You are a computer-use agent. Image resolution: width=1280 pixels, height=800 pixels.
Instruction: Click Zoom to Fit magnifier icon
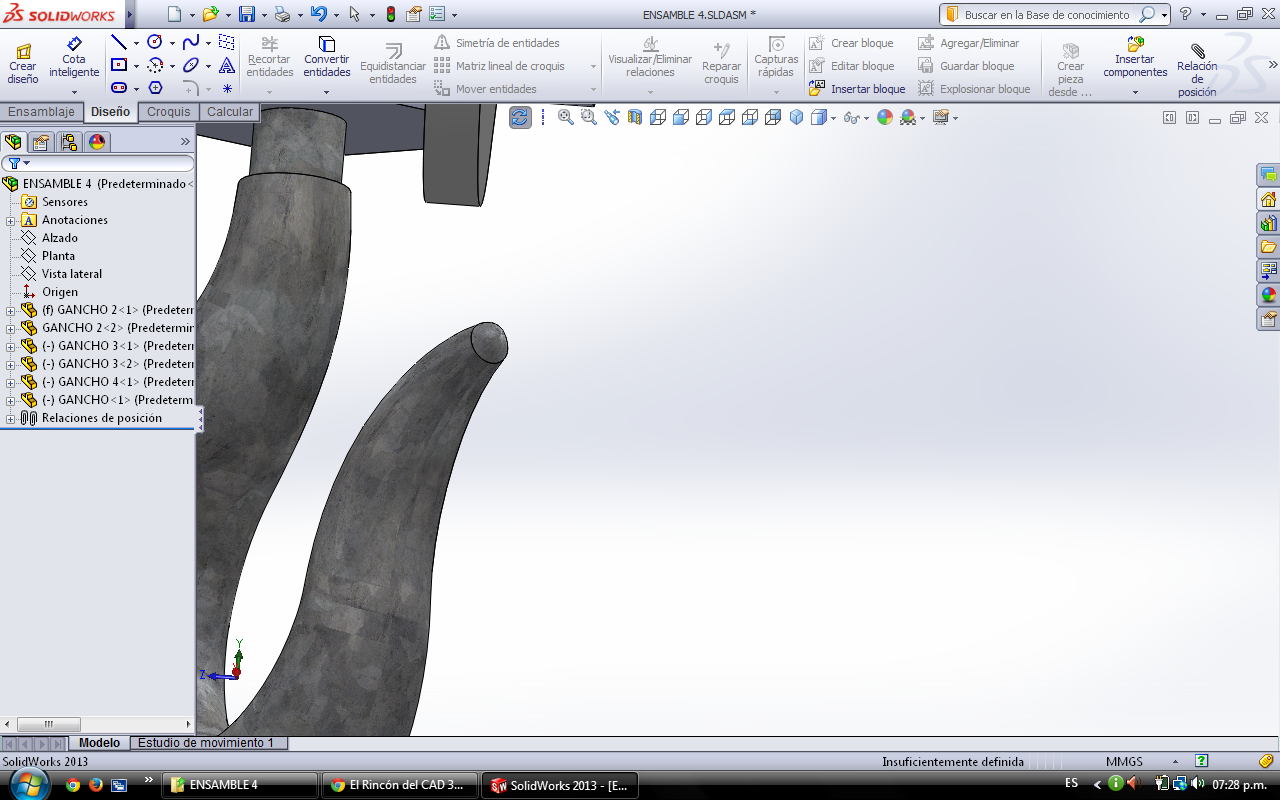[x=566, y=117]
